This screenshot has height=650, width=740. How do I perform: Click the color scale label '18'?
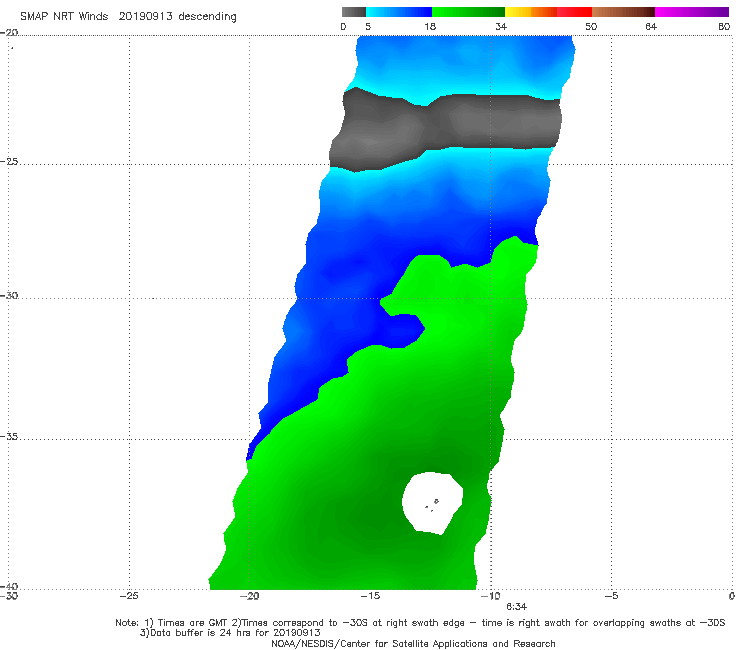[x=430, y=27]
